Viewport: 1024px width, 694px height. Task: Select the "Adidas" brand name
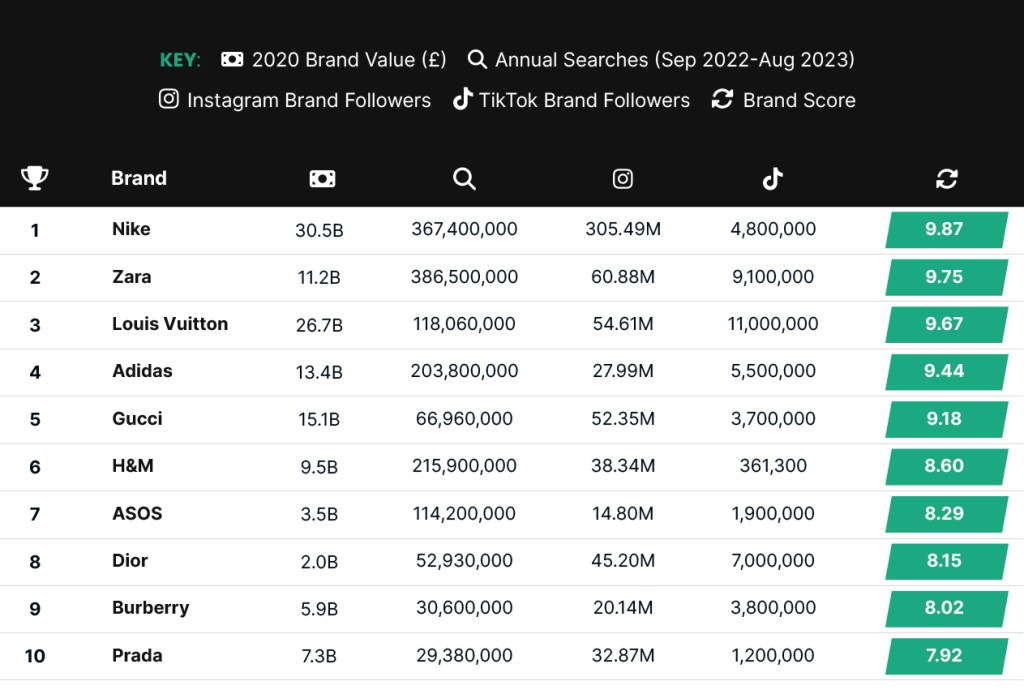[x=142, y=371]
